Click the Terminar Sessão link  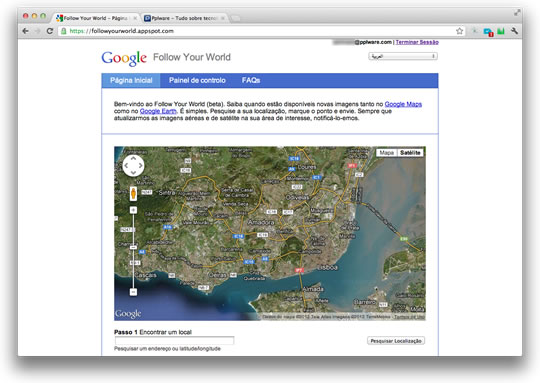[x=417, y=42]
